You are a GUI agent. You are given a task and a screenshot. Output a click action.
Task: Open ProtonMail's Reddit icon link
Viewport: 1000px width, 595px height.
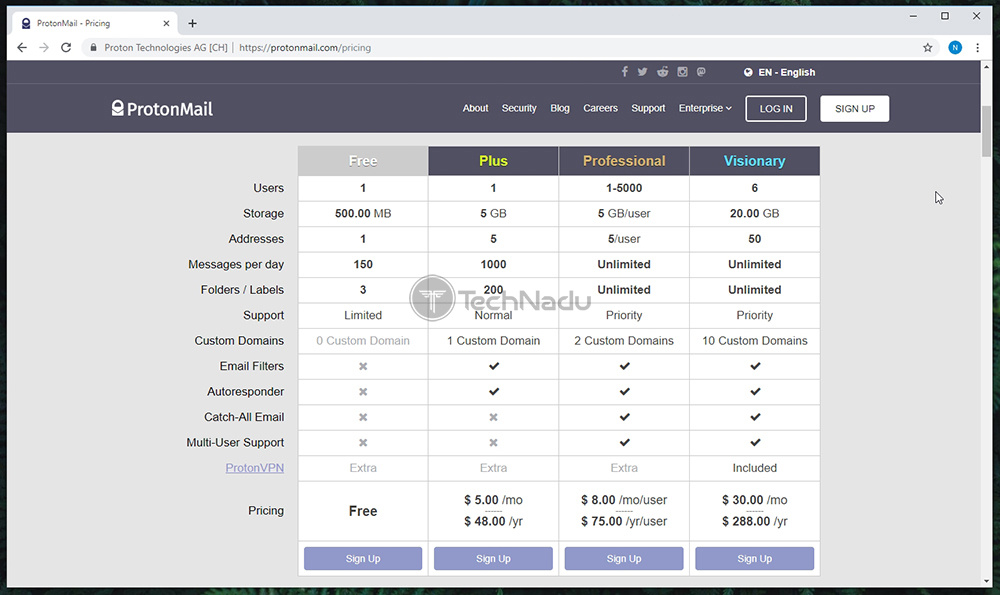pyautogui.click(x=663, y=71)
